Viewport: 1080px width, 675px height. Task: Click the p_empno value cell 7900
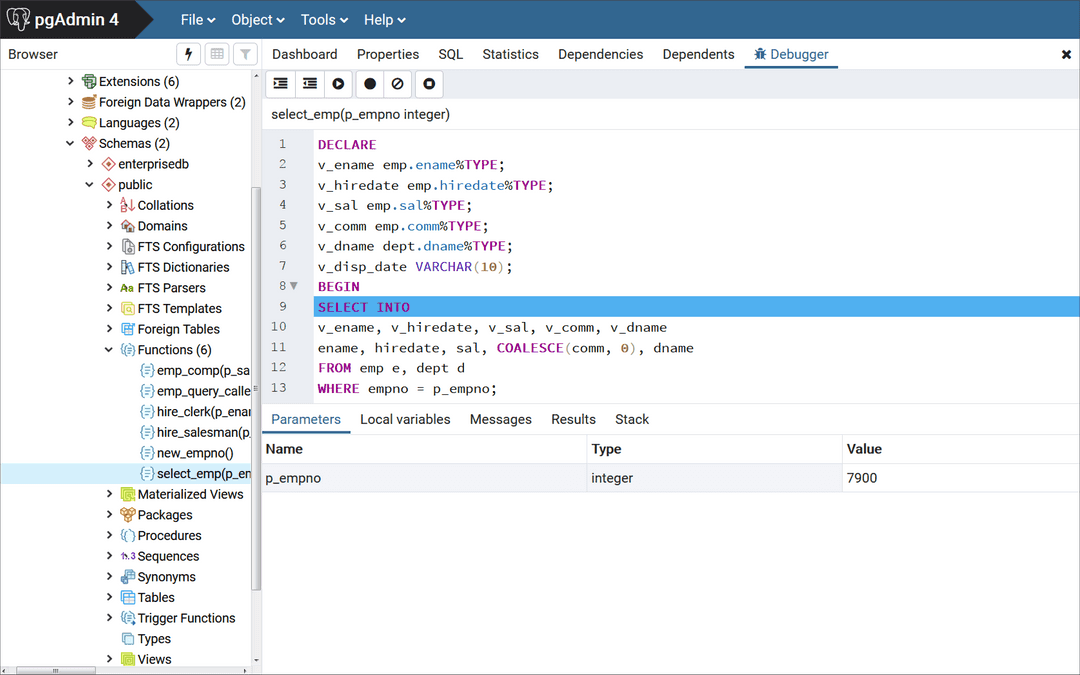861,478
